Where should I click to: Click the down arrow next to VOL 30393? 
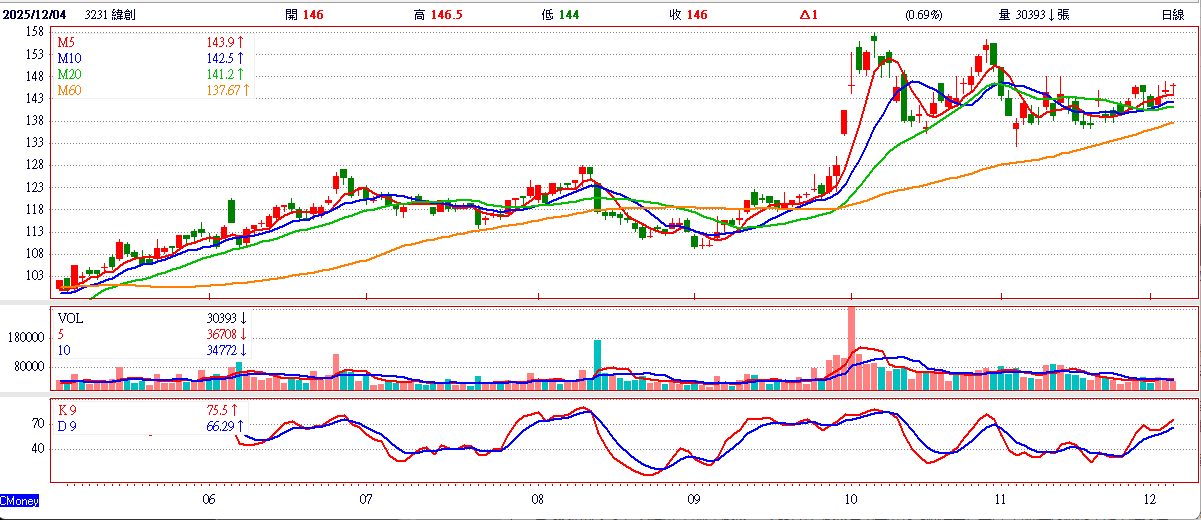point(242,318)
